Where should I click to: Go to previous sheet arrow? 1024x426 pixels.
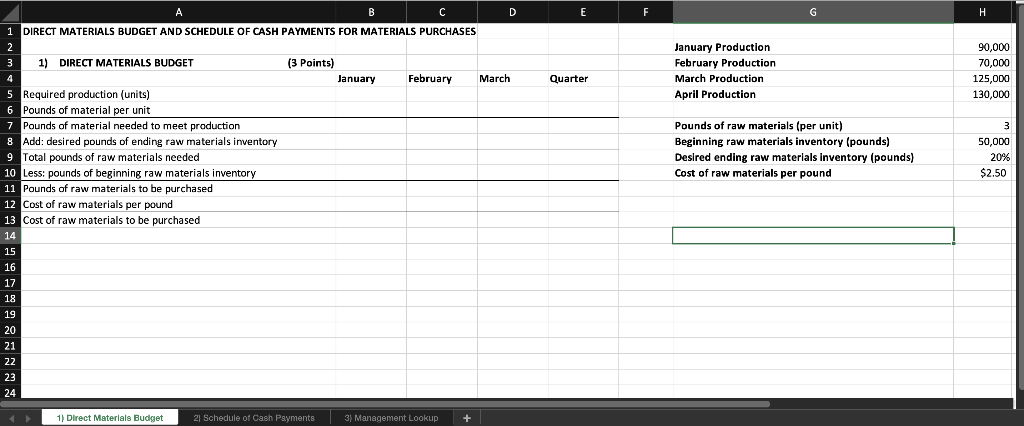pyautogui.click(x=10, y=418)
